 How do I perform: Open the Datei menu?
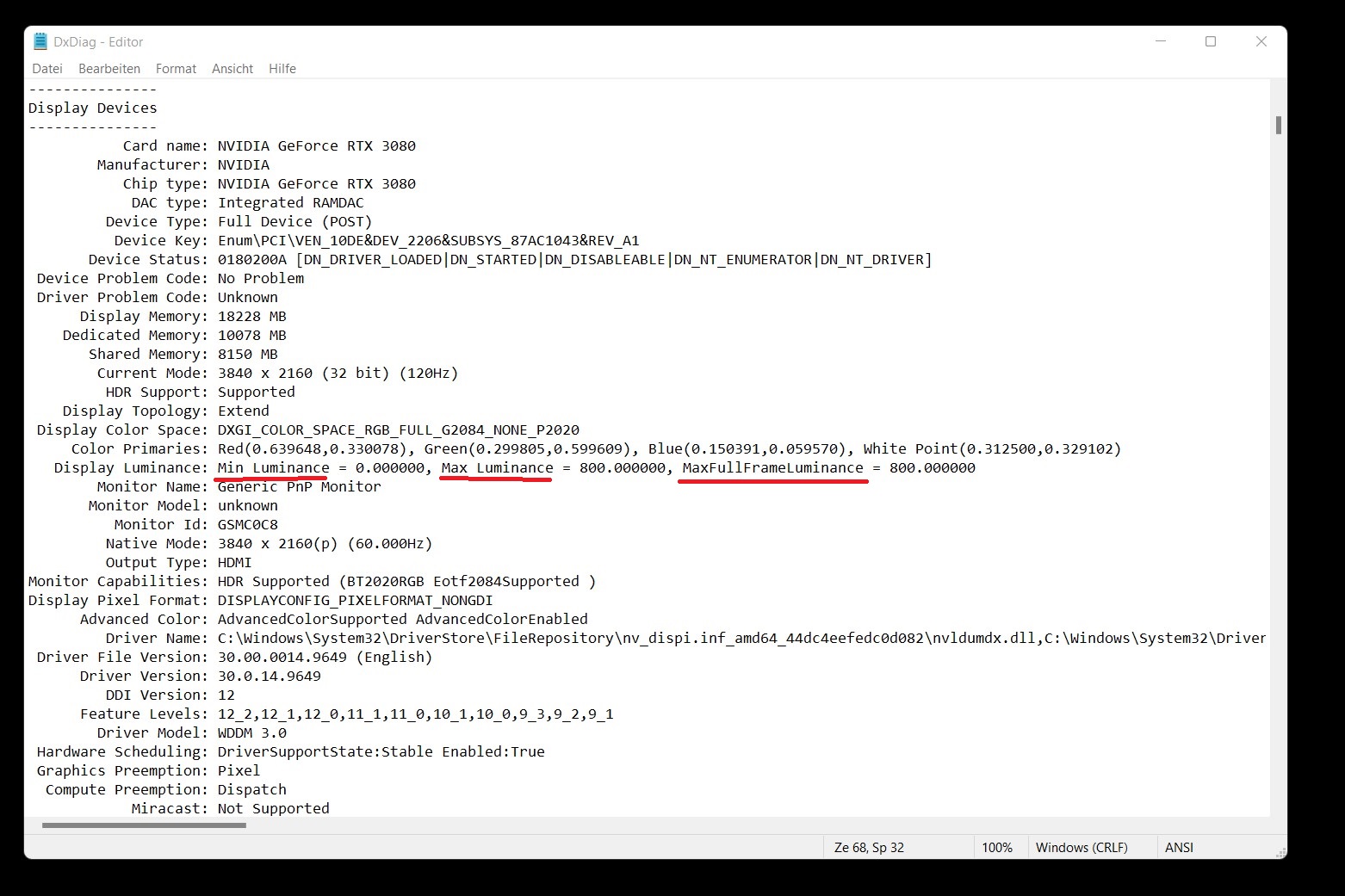[x=47, y=69]
